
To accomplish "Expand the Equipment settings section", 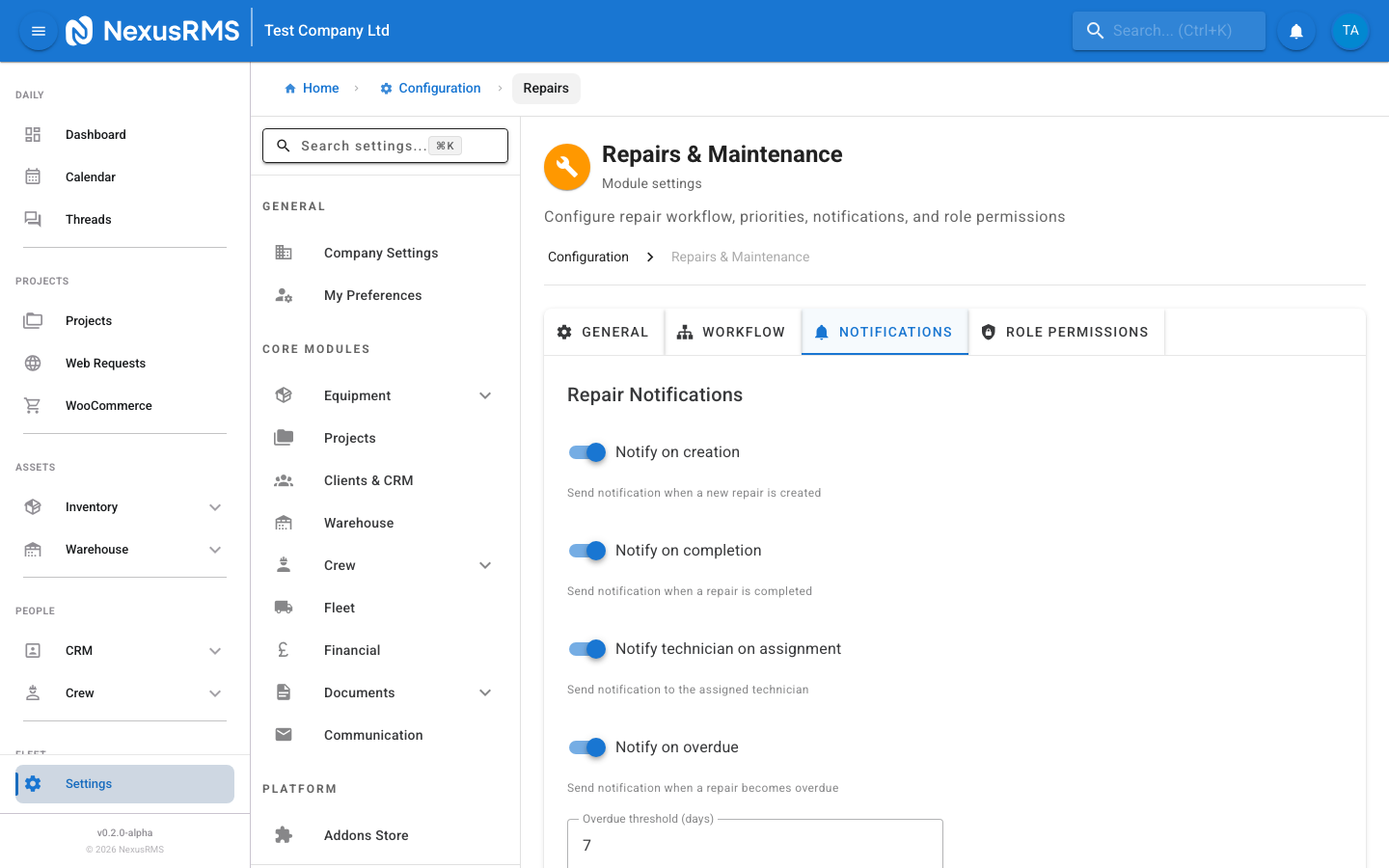I will [485, 394].
